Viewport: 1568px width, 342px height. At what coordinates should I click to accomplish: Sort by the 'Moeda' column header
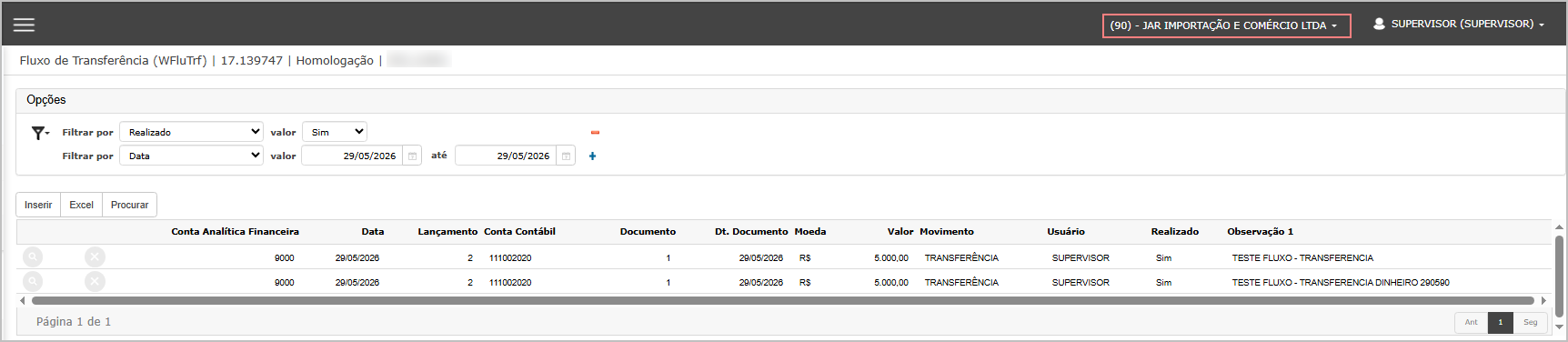810,232
